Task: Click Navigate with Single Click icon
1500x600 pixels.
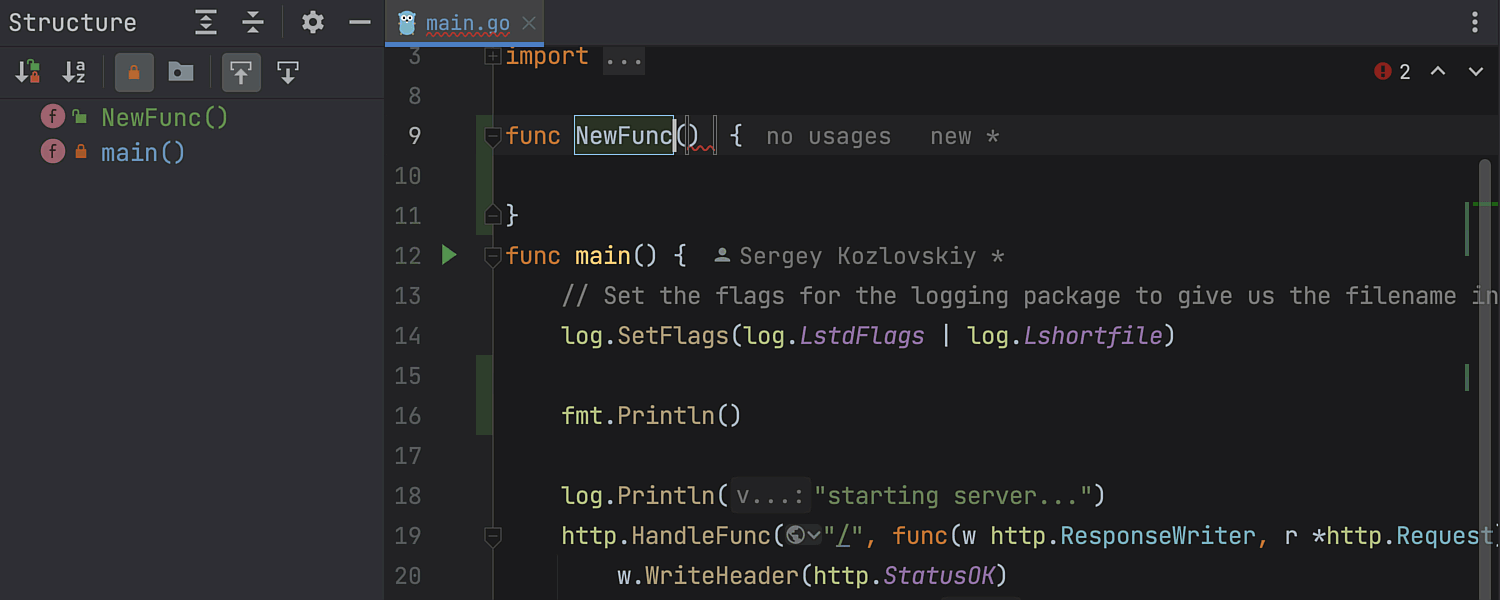Action: coord(288,72)
